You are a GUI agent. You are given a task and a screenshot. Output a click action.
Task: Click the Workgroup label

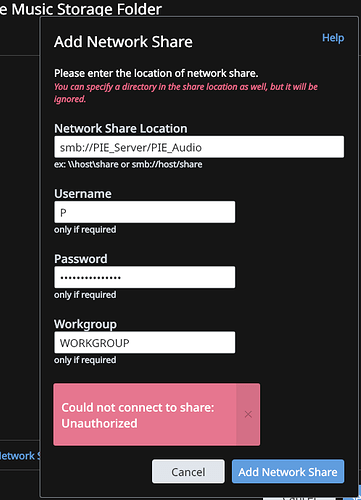85,324
